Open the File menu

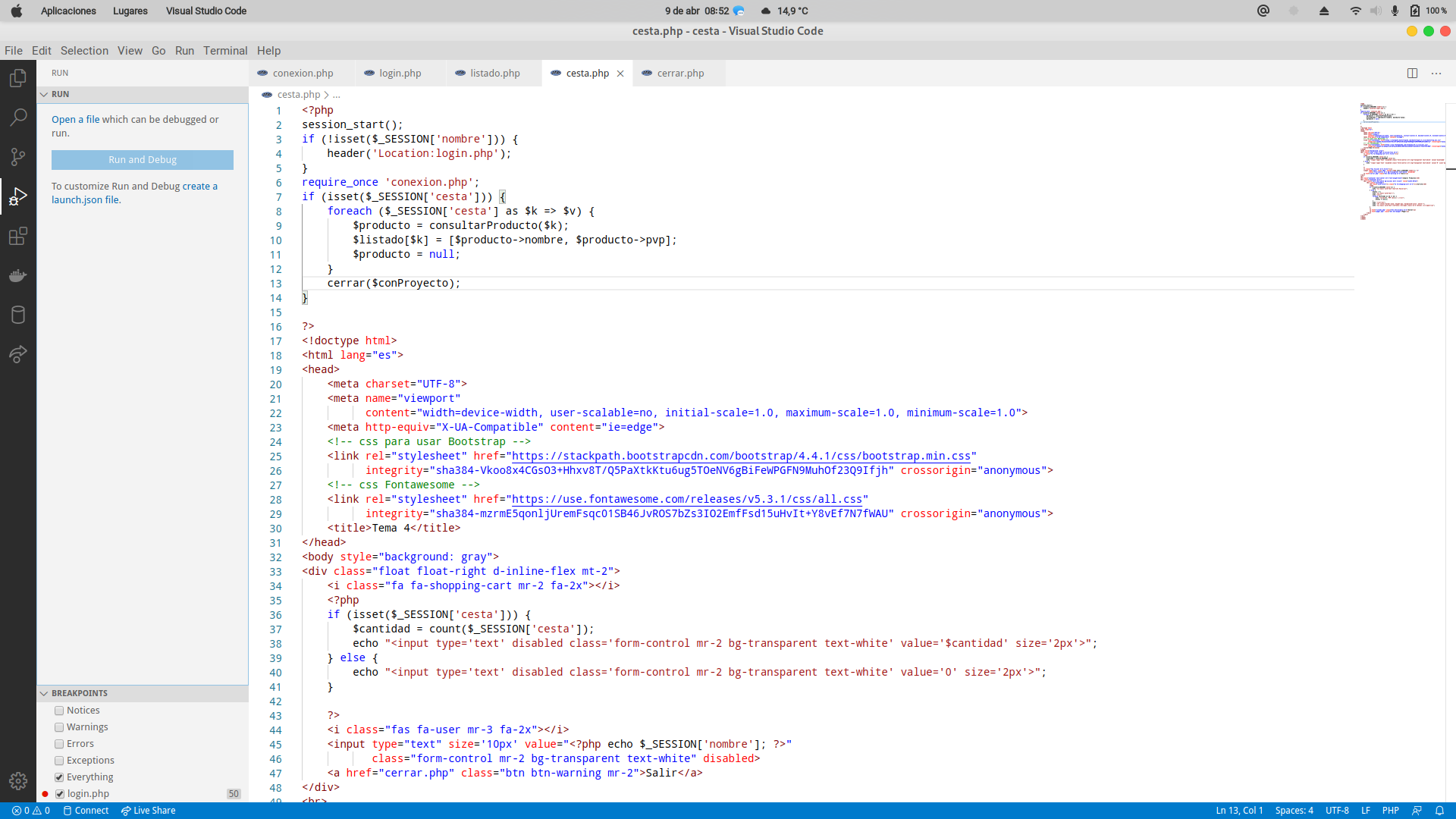(14, 51)
